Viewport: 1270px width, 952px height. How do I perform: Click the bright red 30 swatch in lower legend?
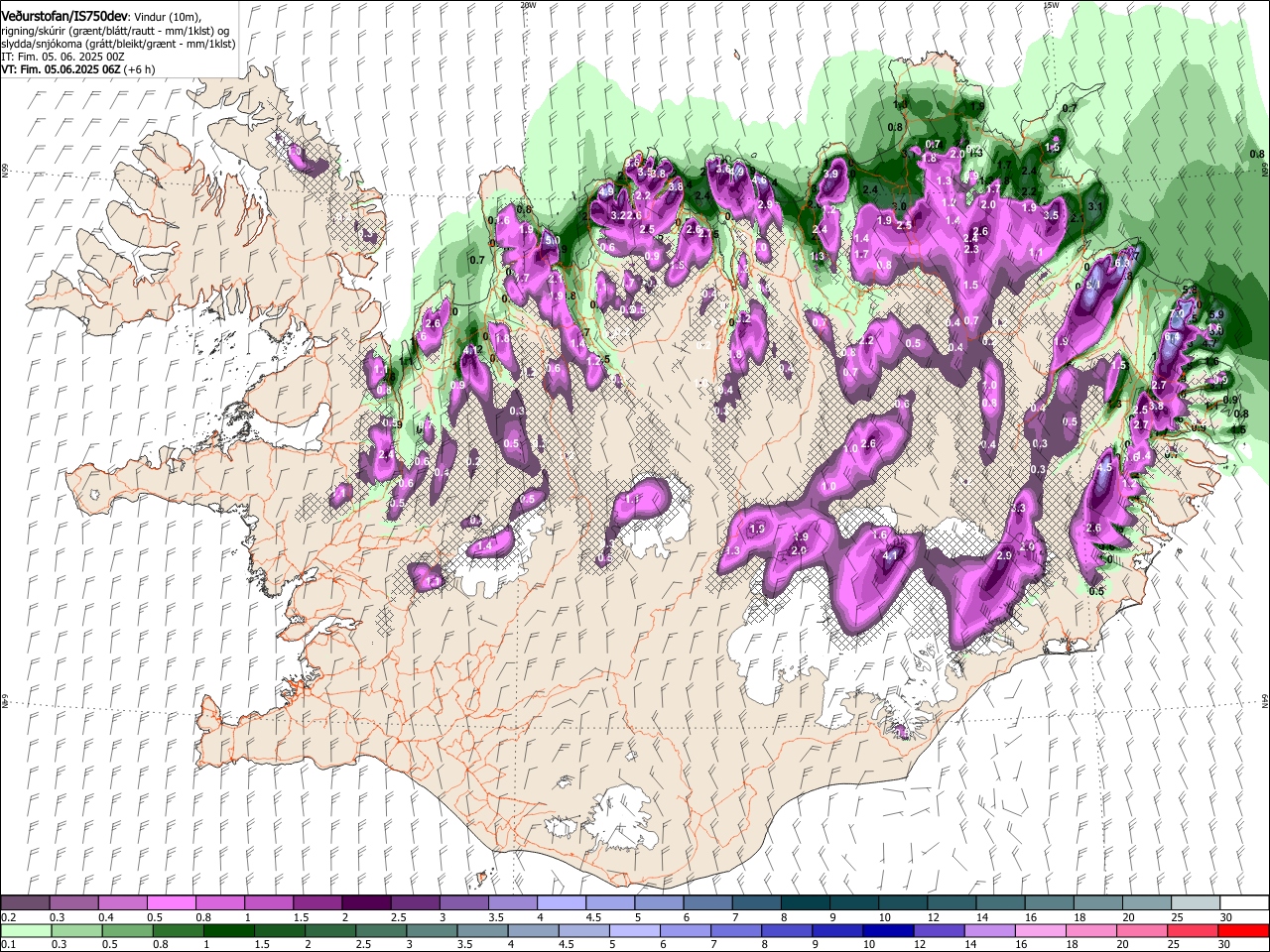tap(1242, 930)
